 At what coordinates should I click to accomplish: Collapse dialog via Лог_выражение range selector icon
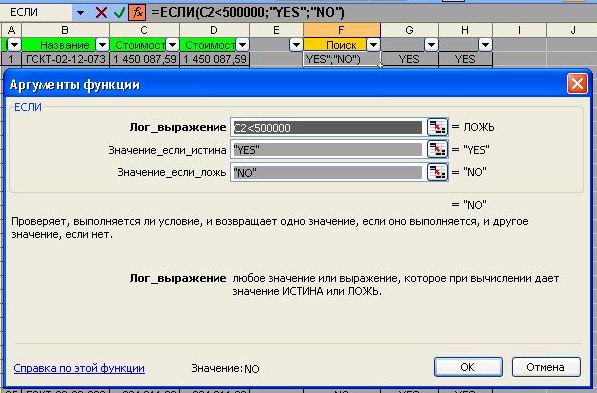pyautogui.click(x=437, y=127)
